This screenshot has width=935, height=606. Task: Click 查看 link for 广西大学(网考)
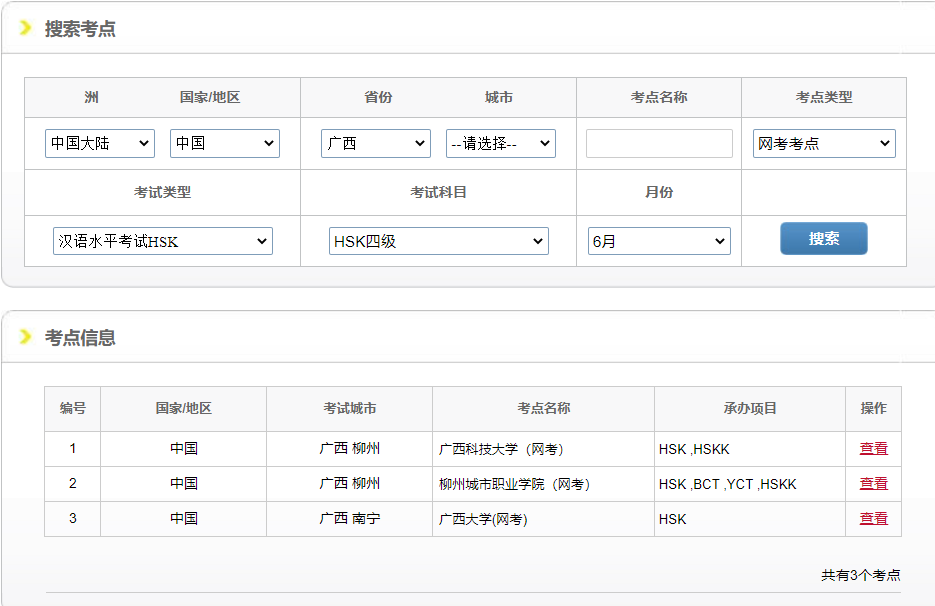873,519
